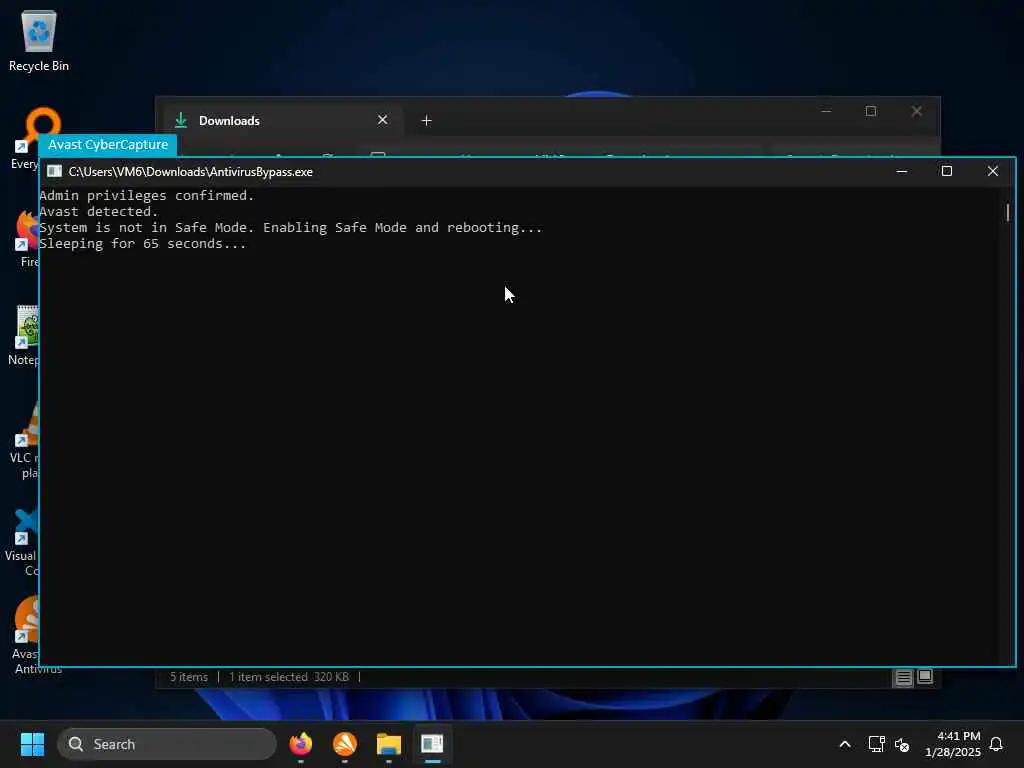Show hidden system tray icons
The height and width of the screenshot is (768, 1024).
pyautogui.click(x=844, y=744)
